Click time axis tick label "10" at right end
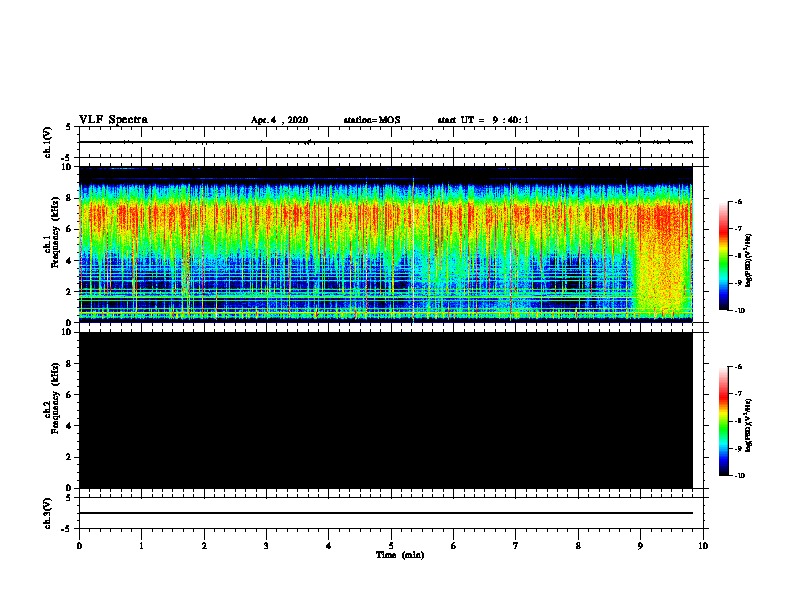The width and height of the screenshot is (792, 612). click(x=703, y=546)
